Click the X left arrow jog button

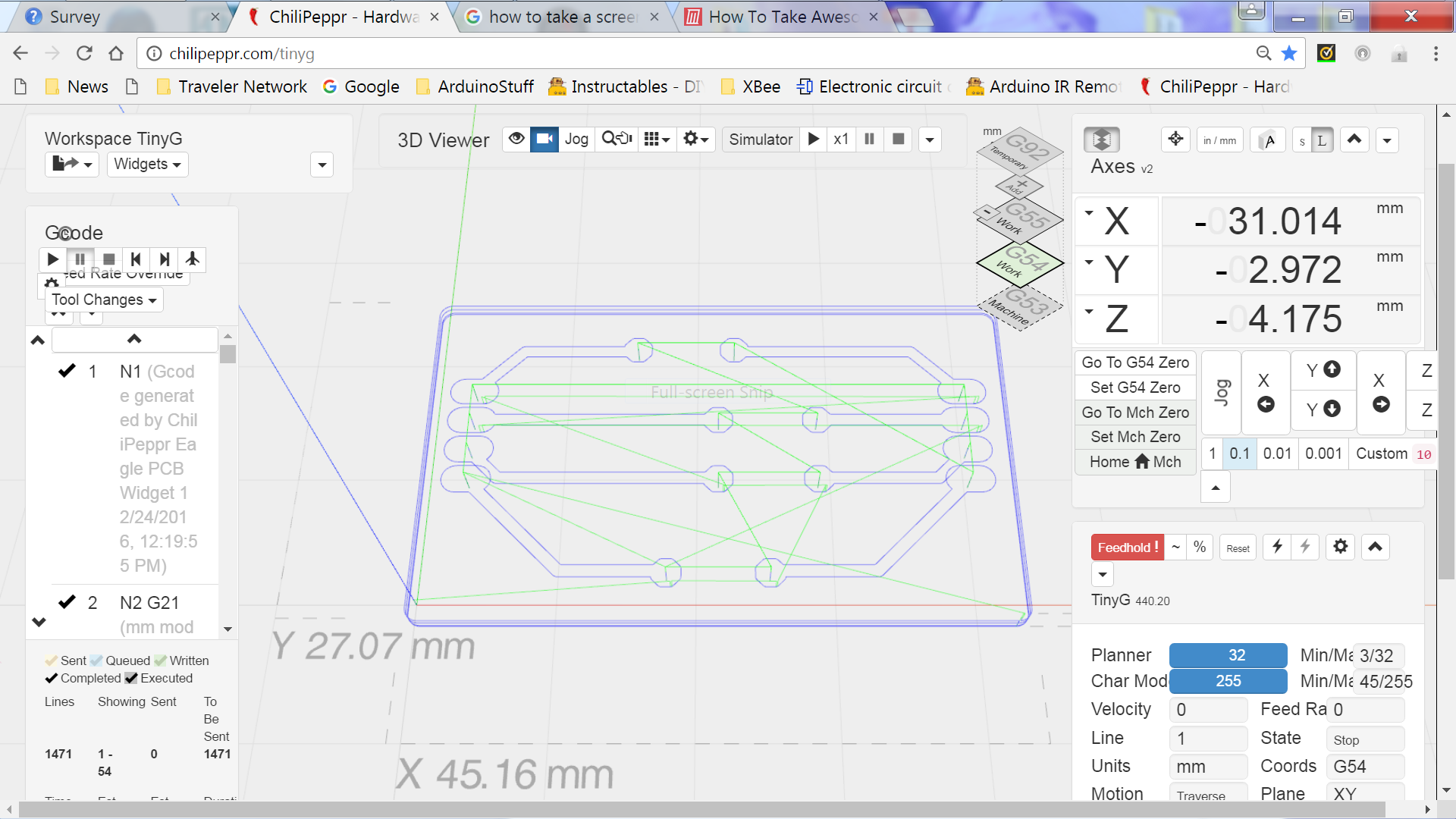tap(1265, 392)
